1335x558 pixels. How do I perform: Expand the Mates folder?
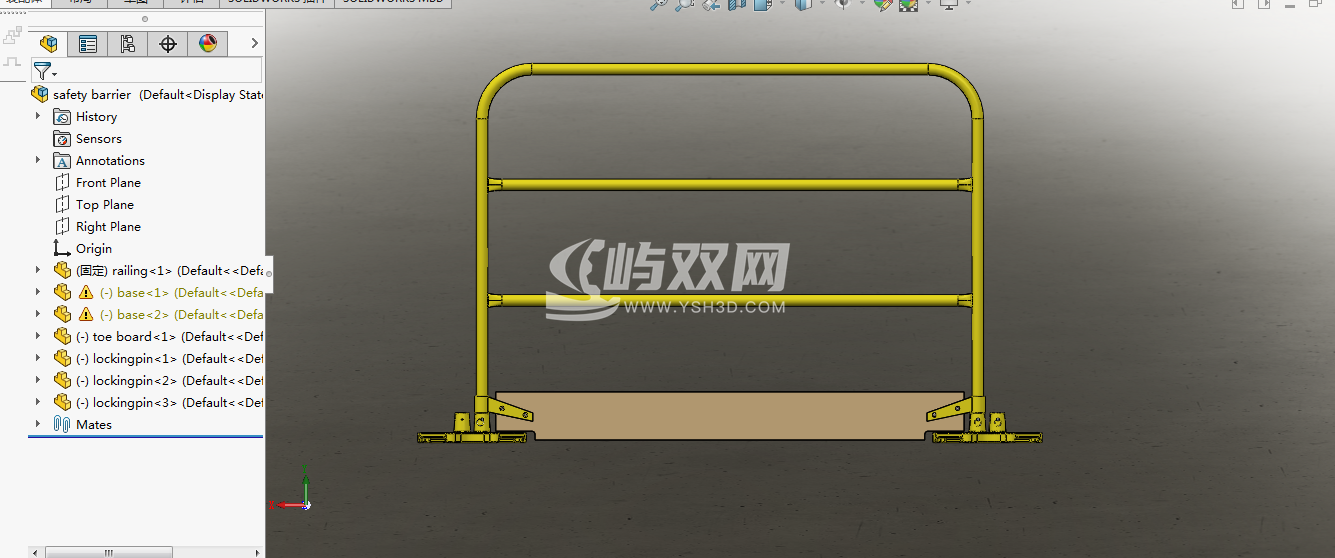point(38,424)
